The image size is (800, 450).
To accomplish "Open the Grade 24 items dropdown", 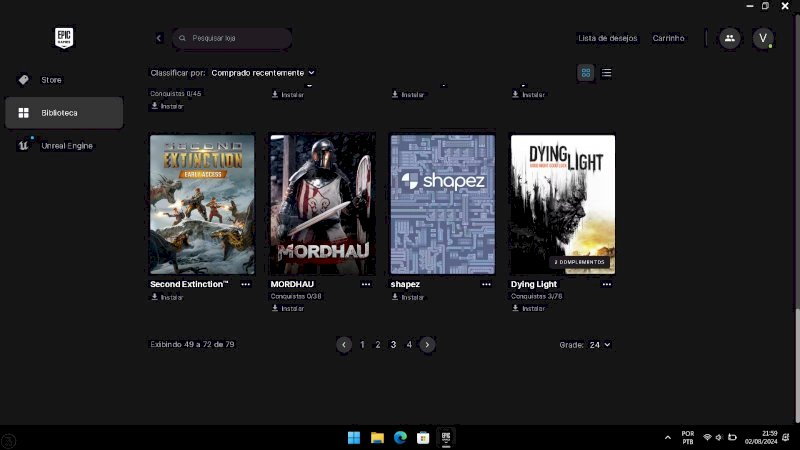I will tap(600, 344).
